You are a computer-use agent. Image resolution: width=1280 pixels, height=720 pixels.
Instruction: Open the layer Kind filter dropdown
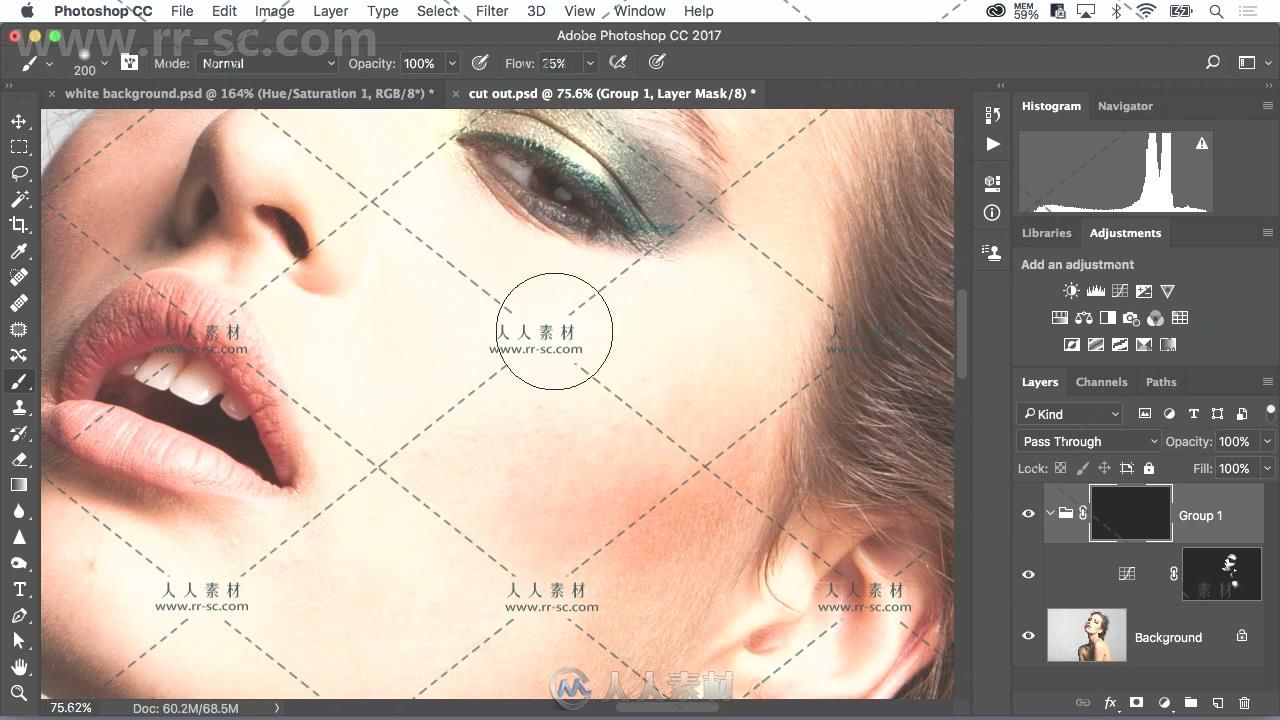tap(1071, 414)
